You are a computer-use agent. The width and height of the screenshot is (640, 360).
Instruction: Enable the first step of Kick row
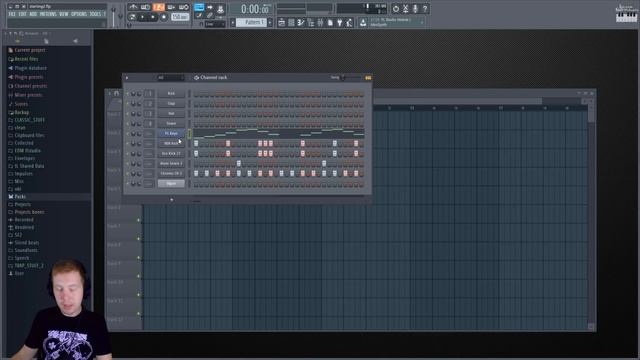(x=196, y=94)
